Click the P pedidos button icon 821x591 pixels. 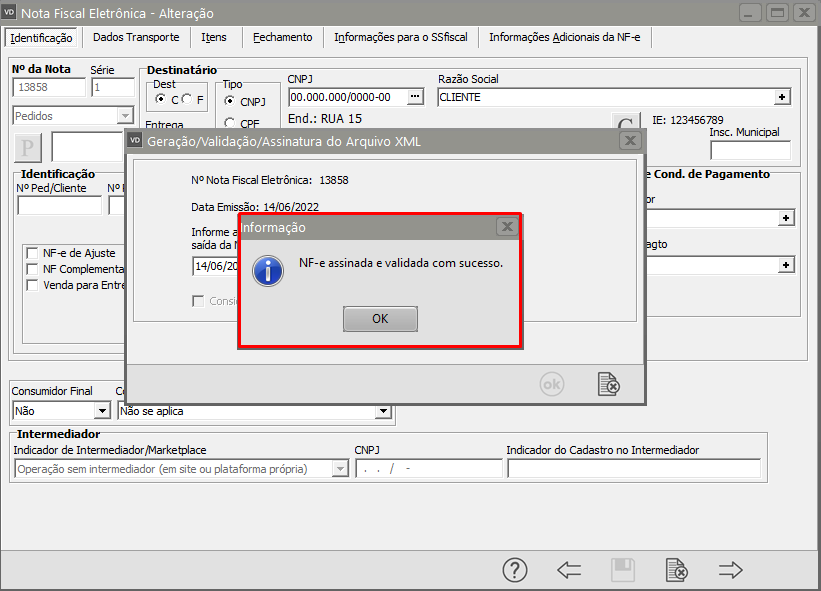[x=27, y=148]
